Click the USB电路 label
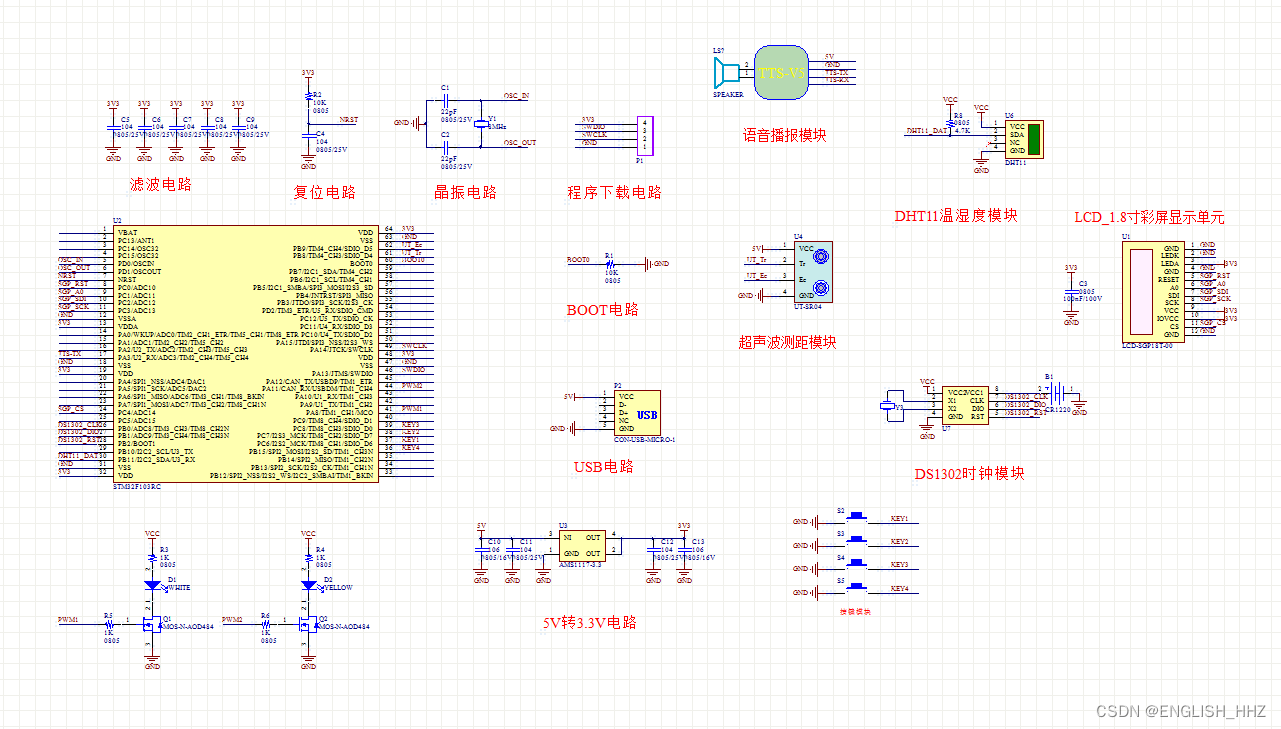 pyautogui.click(x=604, y=466)
